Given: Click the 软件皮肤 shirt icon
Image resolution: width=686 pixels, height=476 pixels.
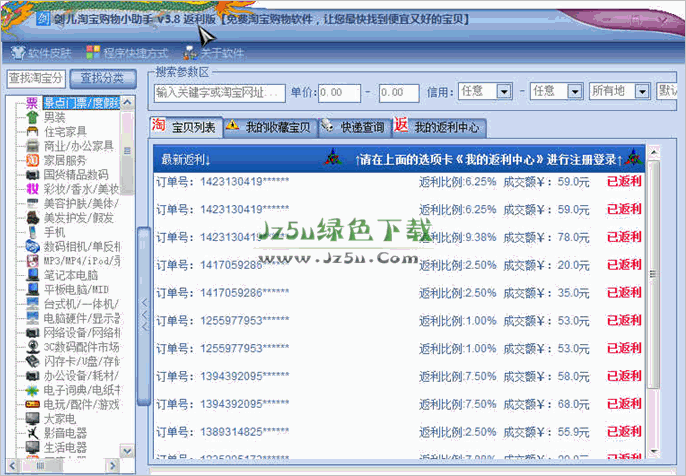Looking at the screenshot, I should 18,53.
